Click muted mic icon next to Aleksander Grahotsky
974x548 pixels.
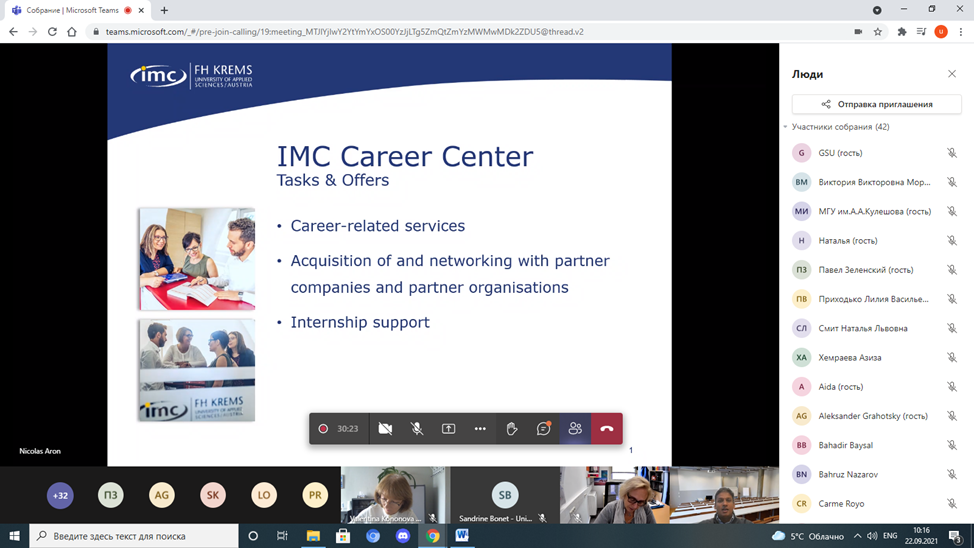[952, 416]
